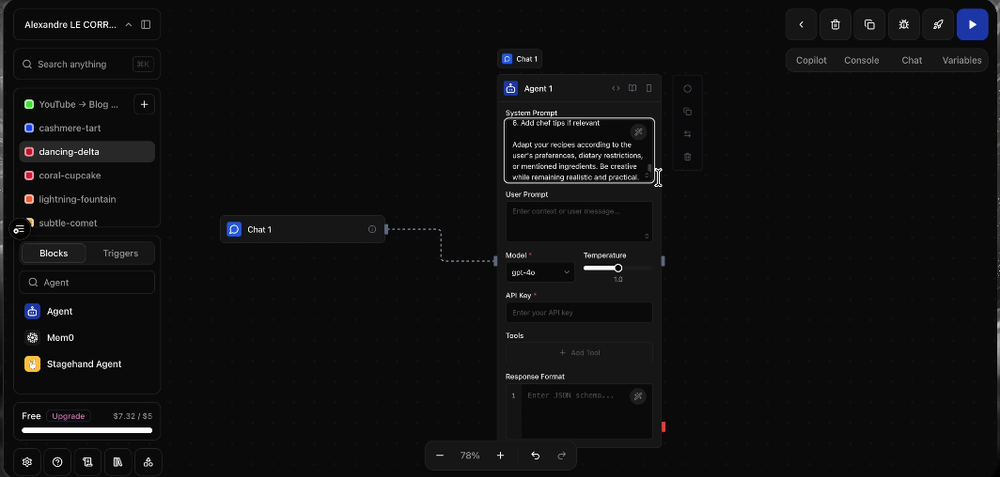Switch to the Variables tab
This screenshot has height=477, width=1000.
(962, 61)
